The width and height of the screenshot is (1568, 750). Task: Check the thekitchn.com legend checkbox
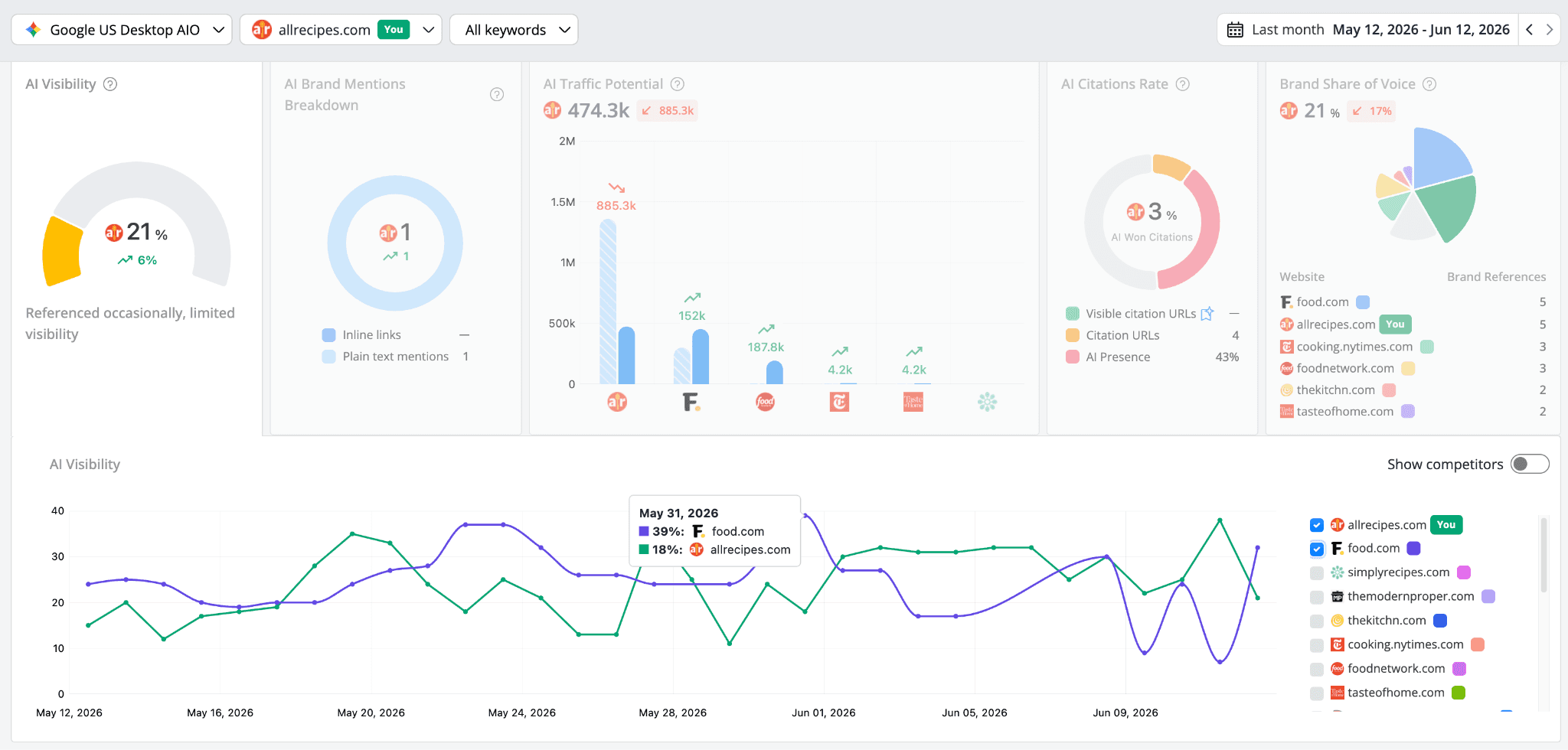point(1317,621)
